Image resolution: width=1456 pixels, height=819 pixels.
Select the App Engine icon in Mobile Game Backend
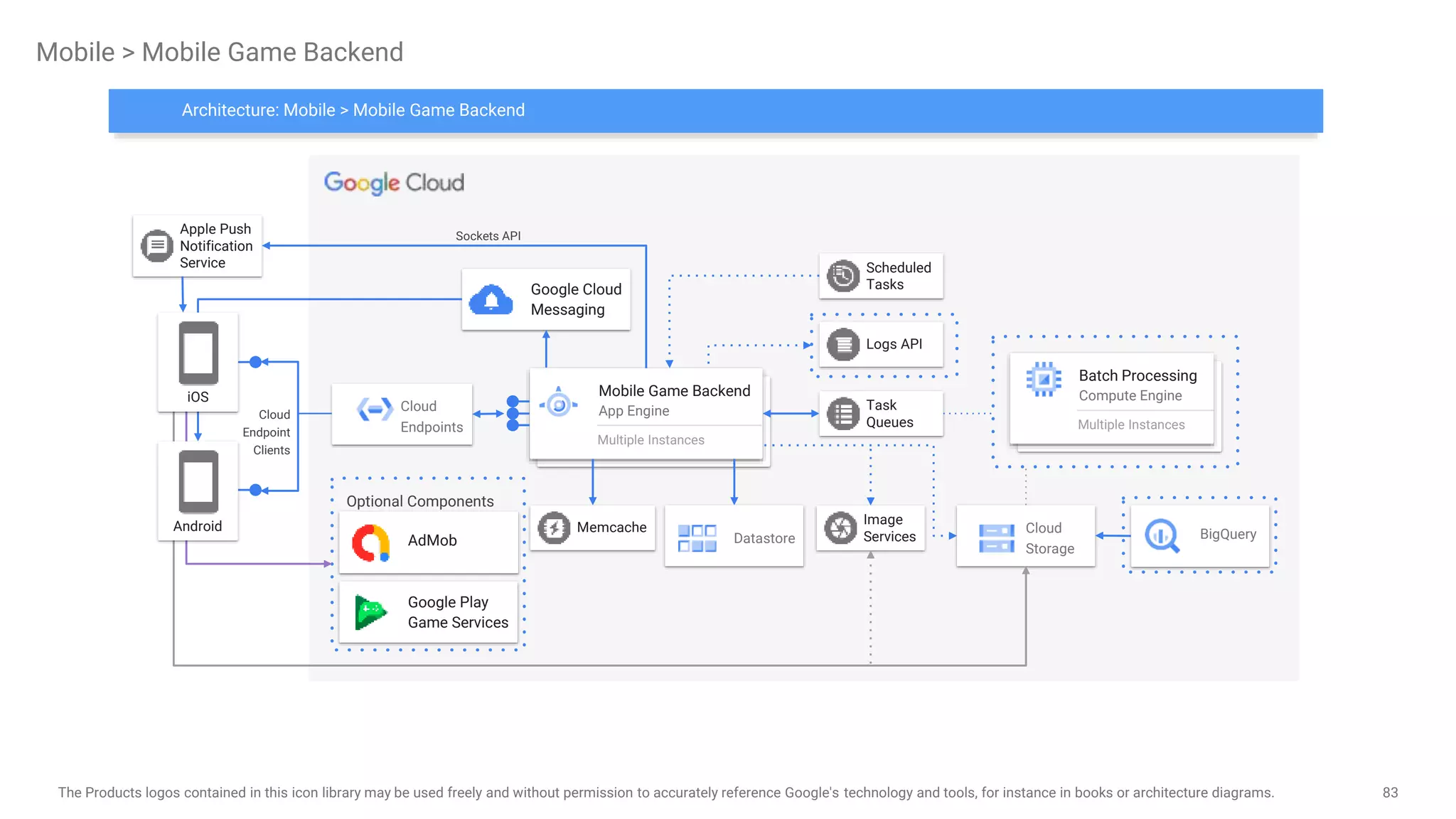click(x=559, y=405)
